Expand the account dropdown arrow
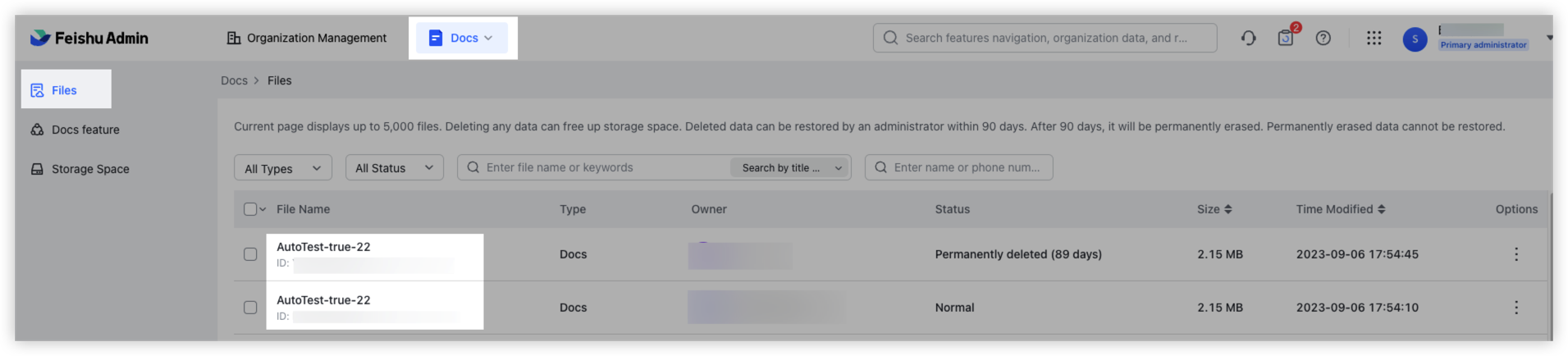 1549,38
